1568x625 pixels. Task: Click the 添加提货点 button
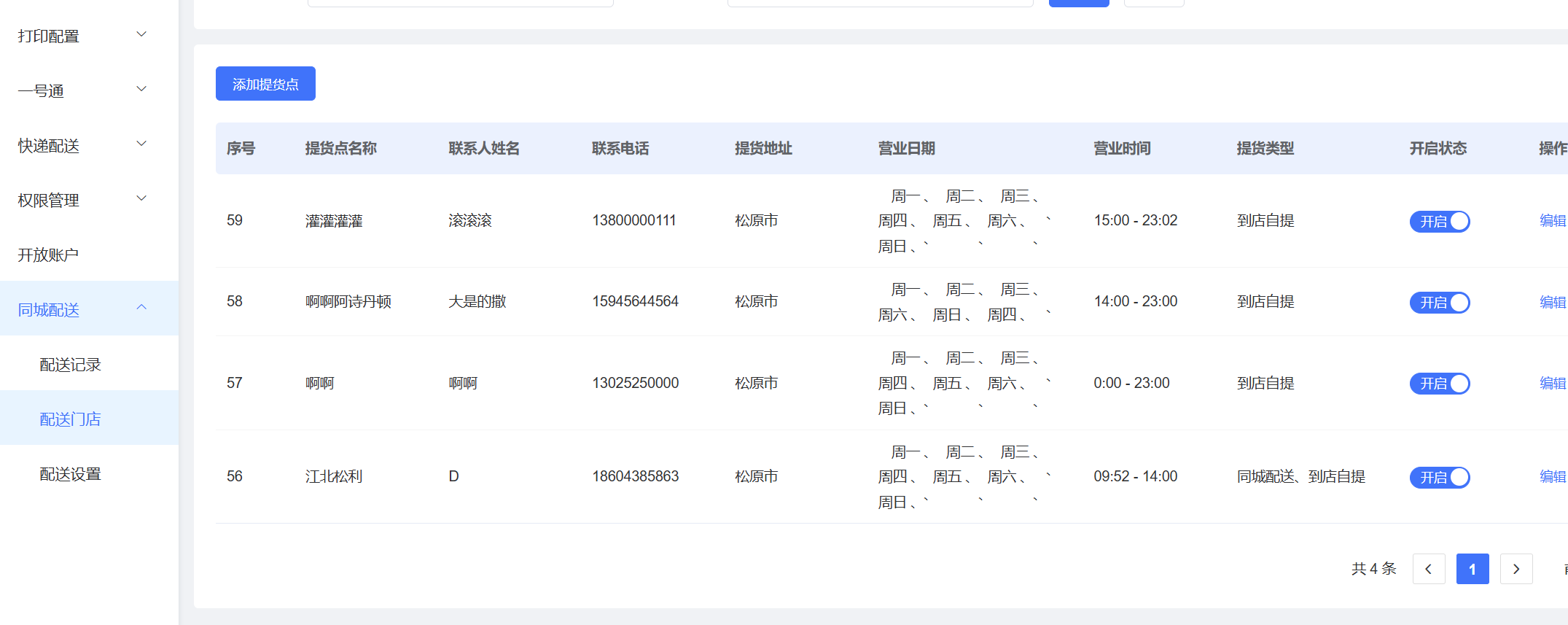[x=265, y=84]
